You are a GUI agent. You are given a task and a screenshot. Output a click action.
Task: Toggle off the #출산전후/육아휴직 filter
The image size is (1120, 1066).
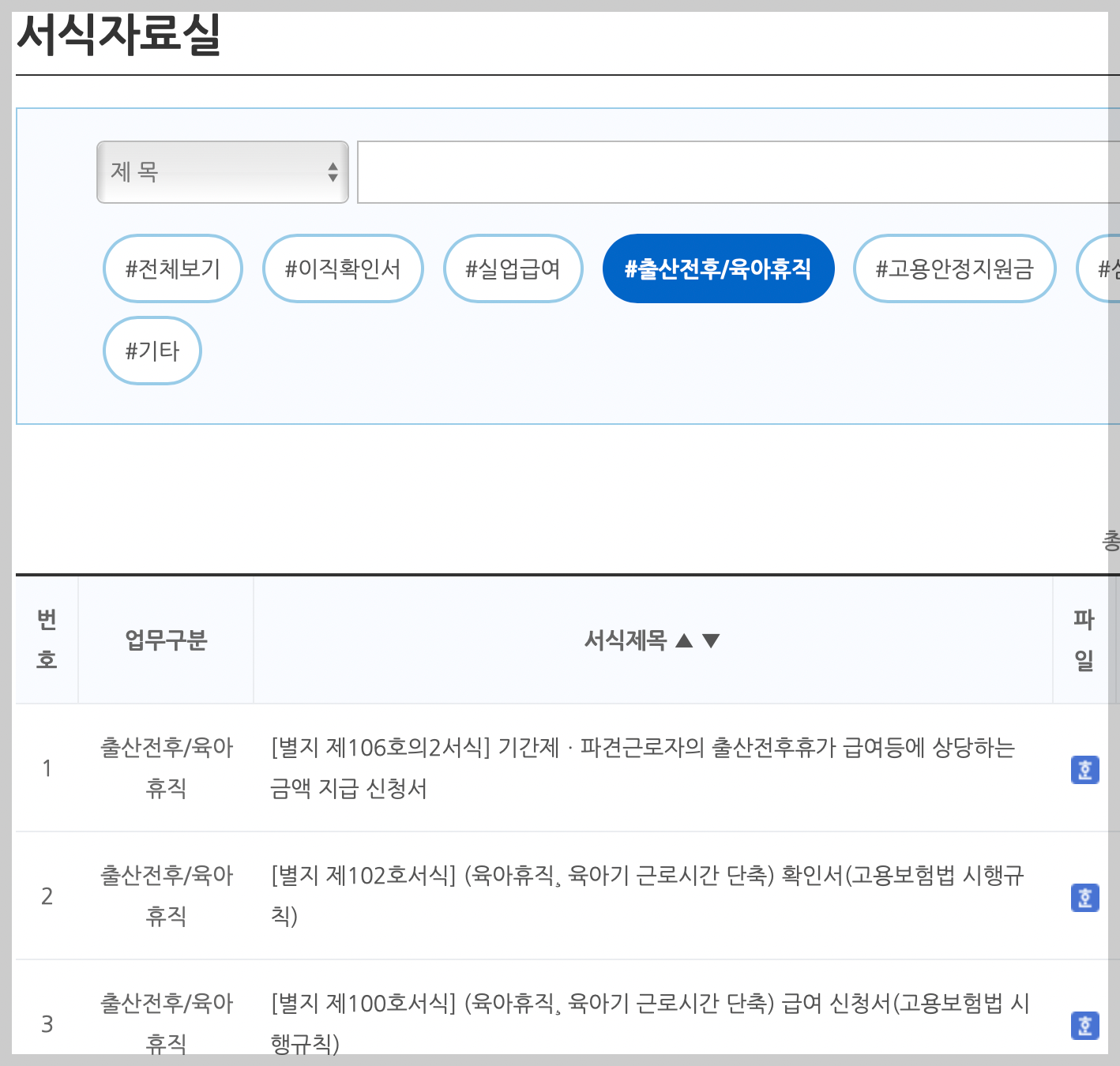717,268
